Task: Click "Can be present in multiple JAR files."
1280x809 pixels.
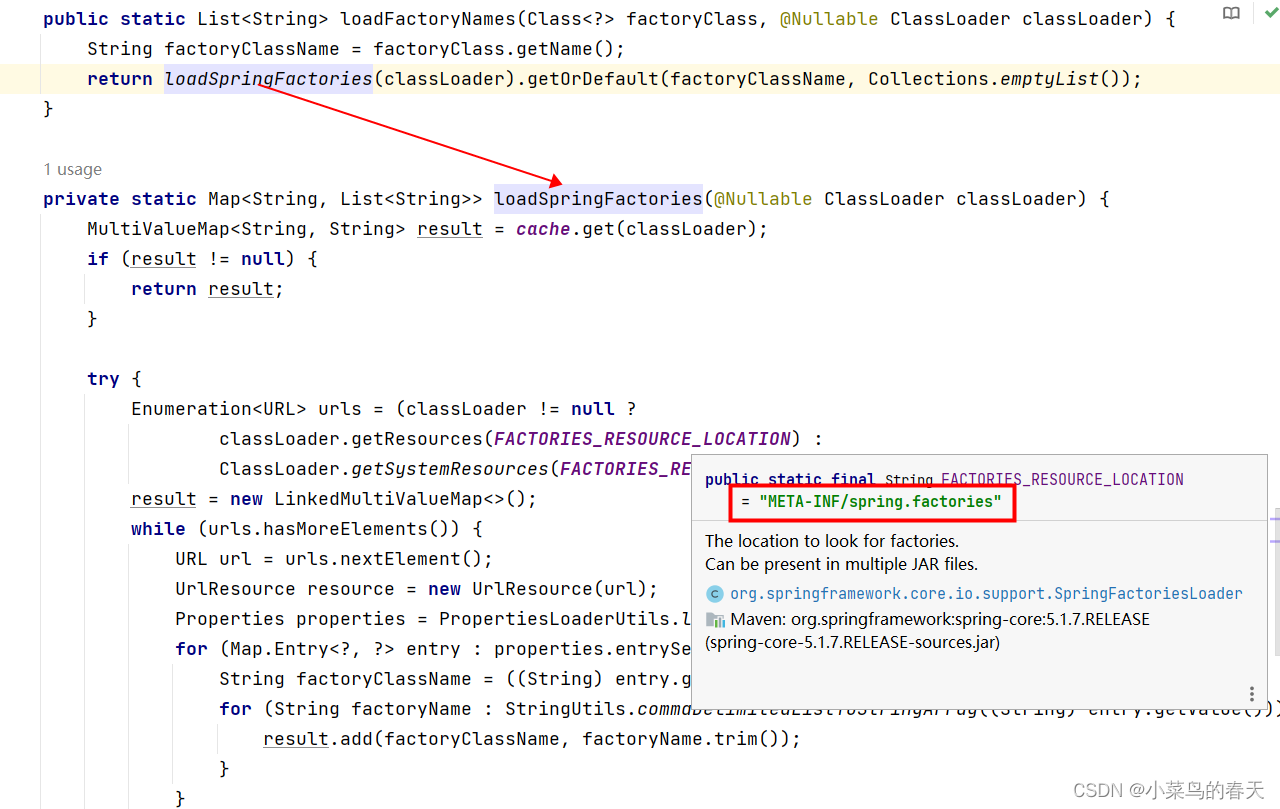Action: point(841,565)
